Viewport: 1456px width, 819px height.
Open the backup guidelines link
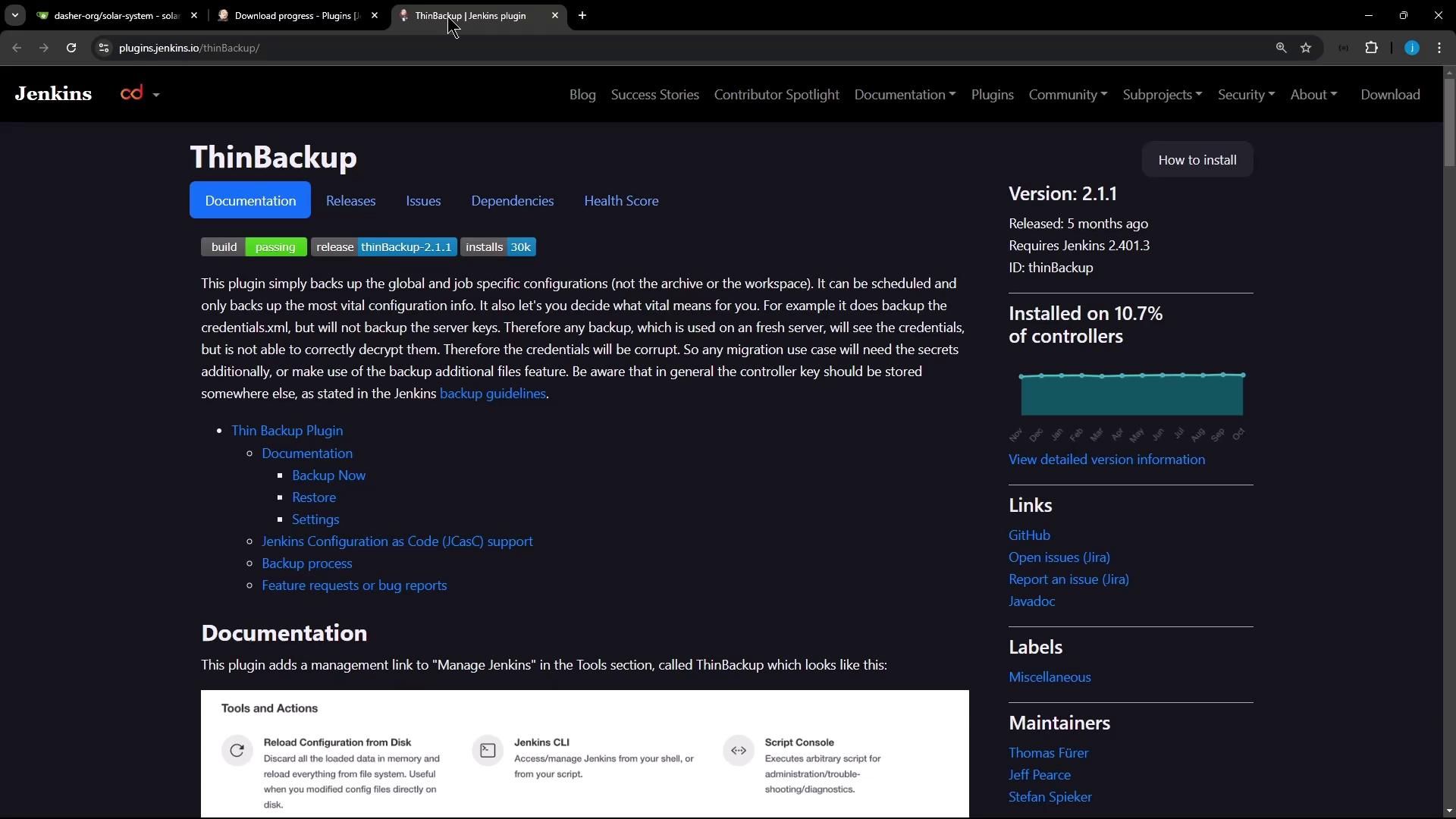(x=492, y=394)
